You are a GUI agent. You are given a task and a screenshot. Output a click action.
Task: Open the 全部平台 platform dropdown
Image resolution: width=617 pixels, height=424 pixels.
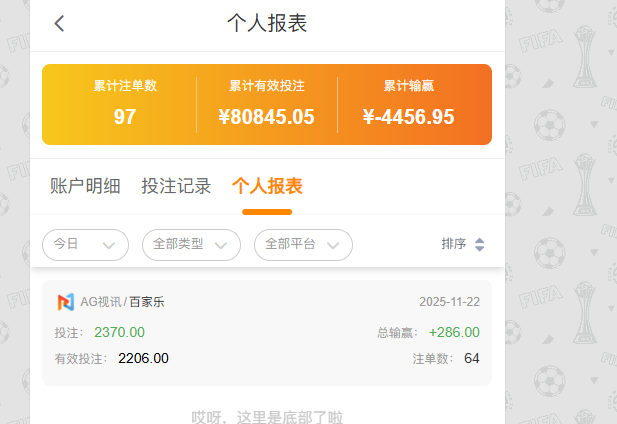(303, 244)
